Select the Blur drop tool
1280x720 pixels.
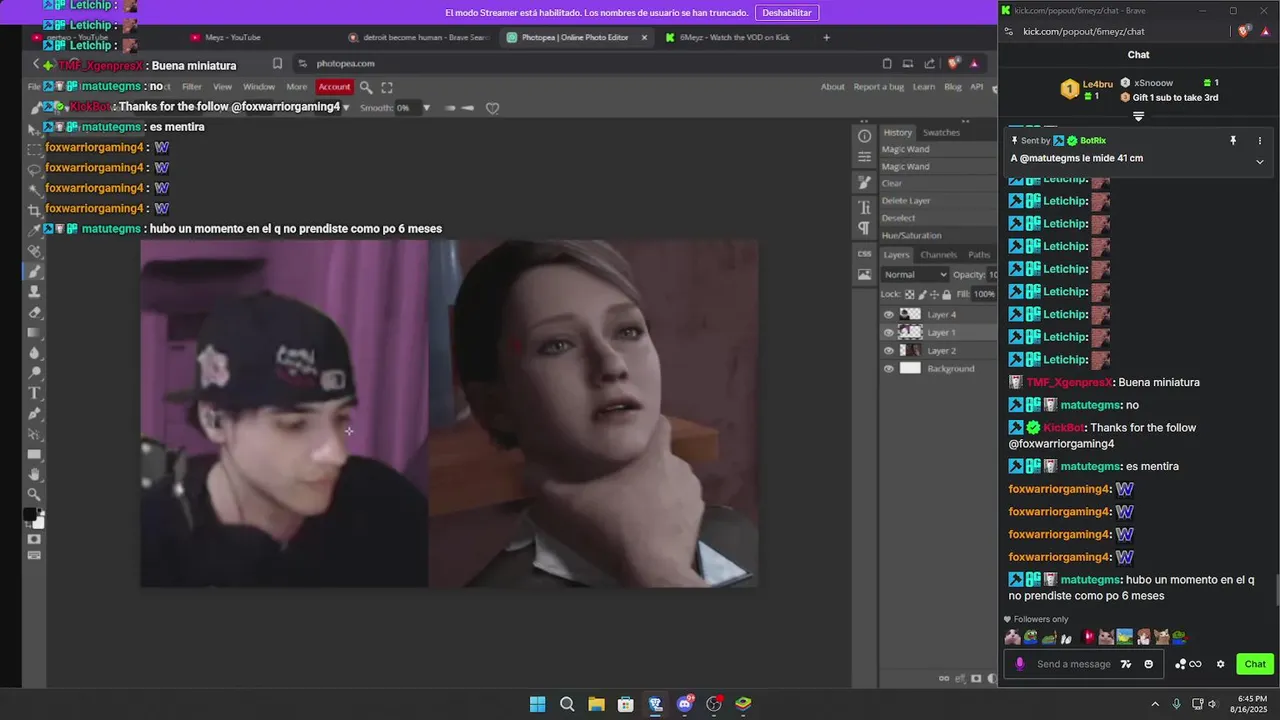pos(34,352)
